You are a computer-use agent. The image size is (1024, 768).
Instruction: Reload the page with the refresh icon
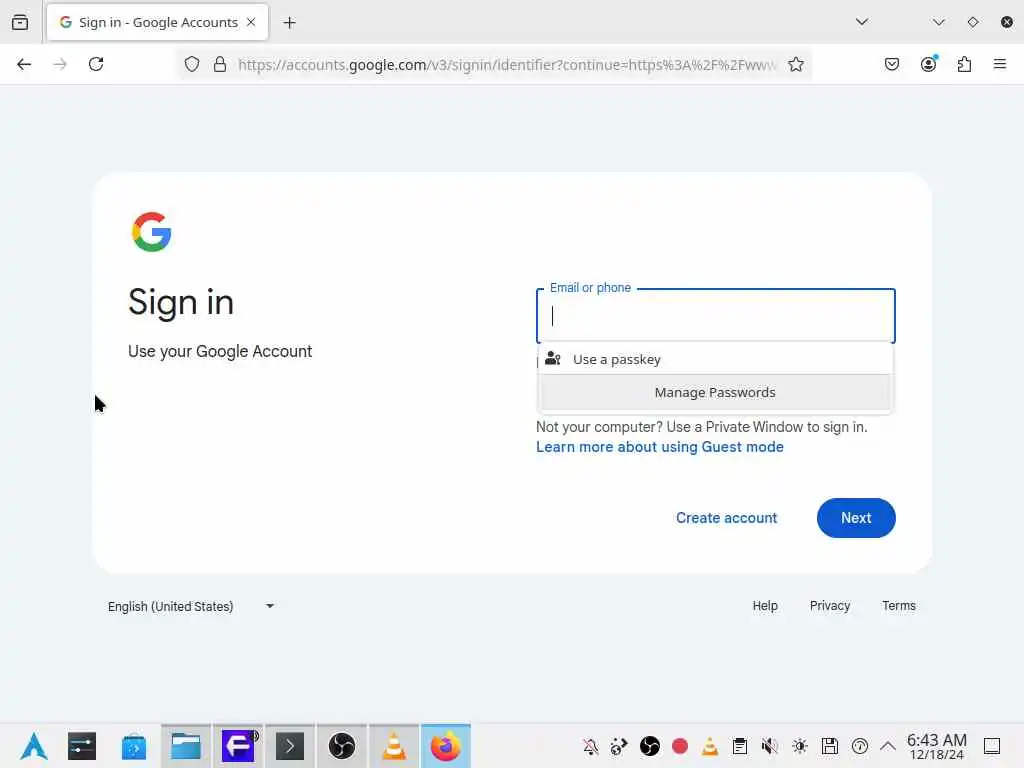96,64
